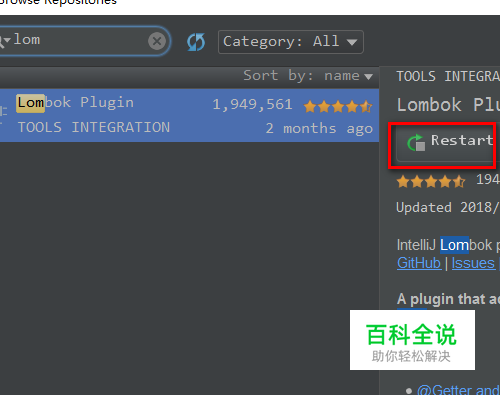Open the Category: All dropdown
500x395 pixels.
291,42
